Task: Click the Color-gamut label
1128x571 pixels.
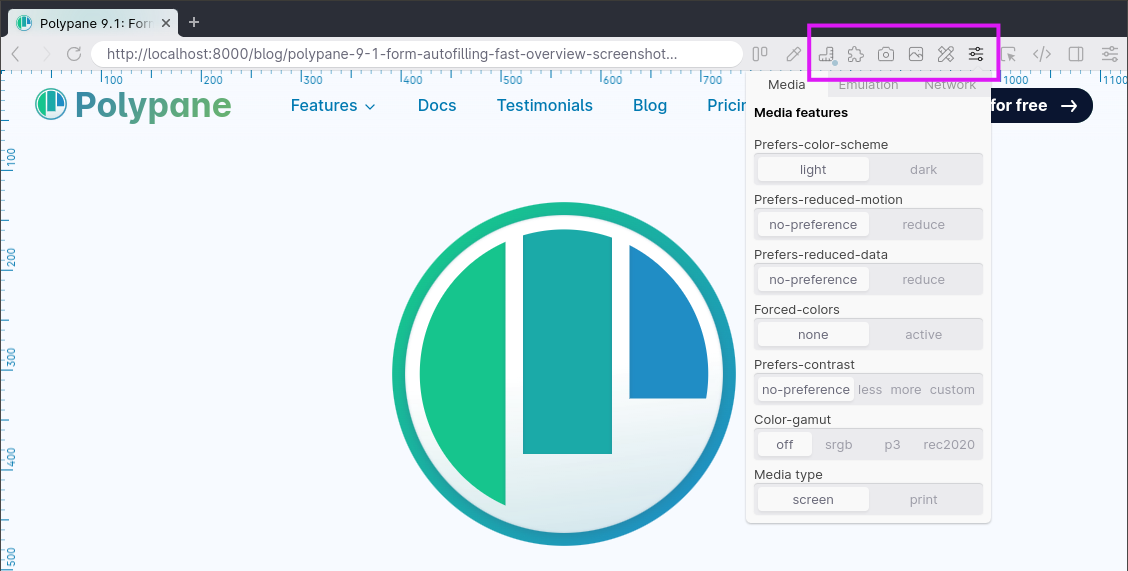Action: [793, 420]
